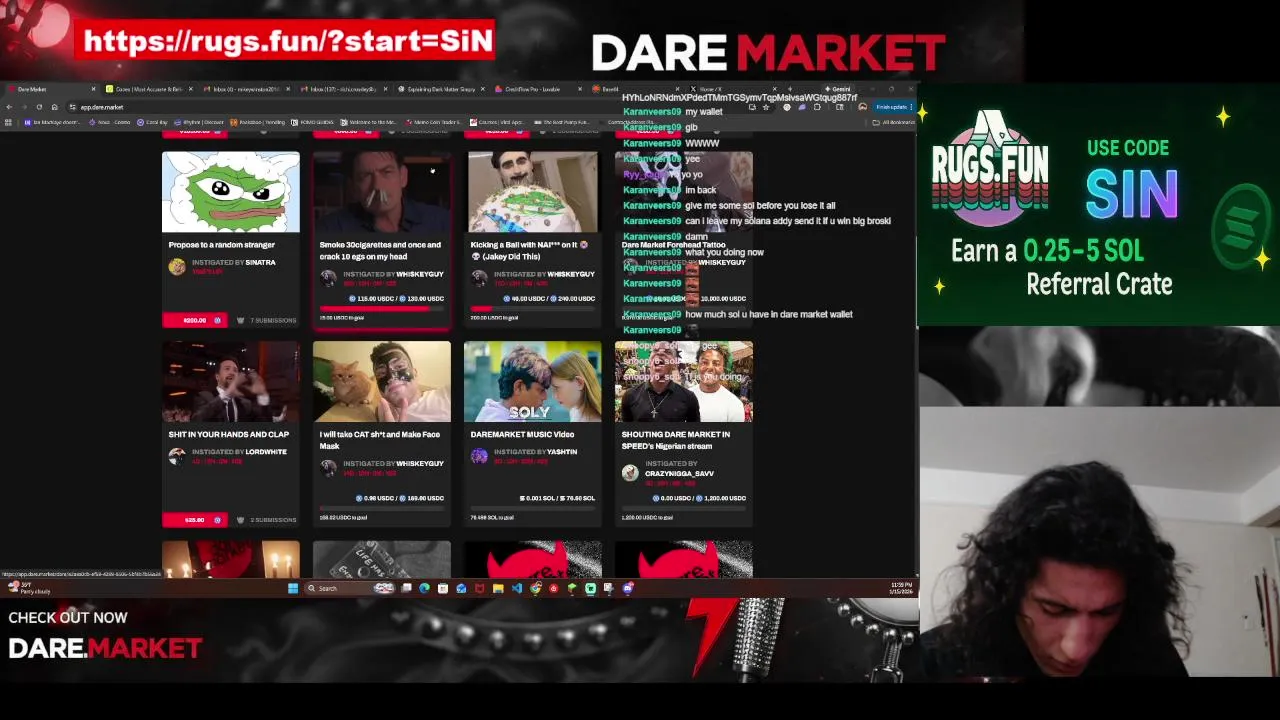Click the LORDWHITE username

point(266,452)
